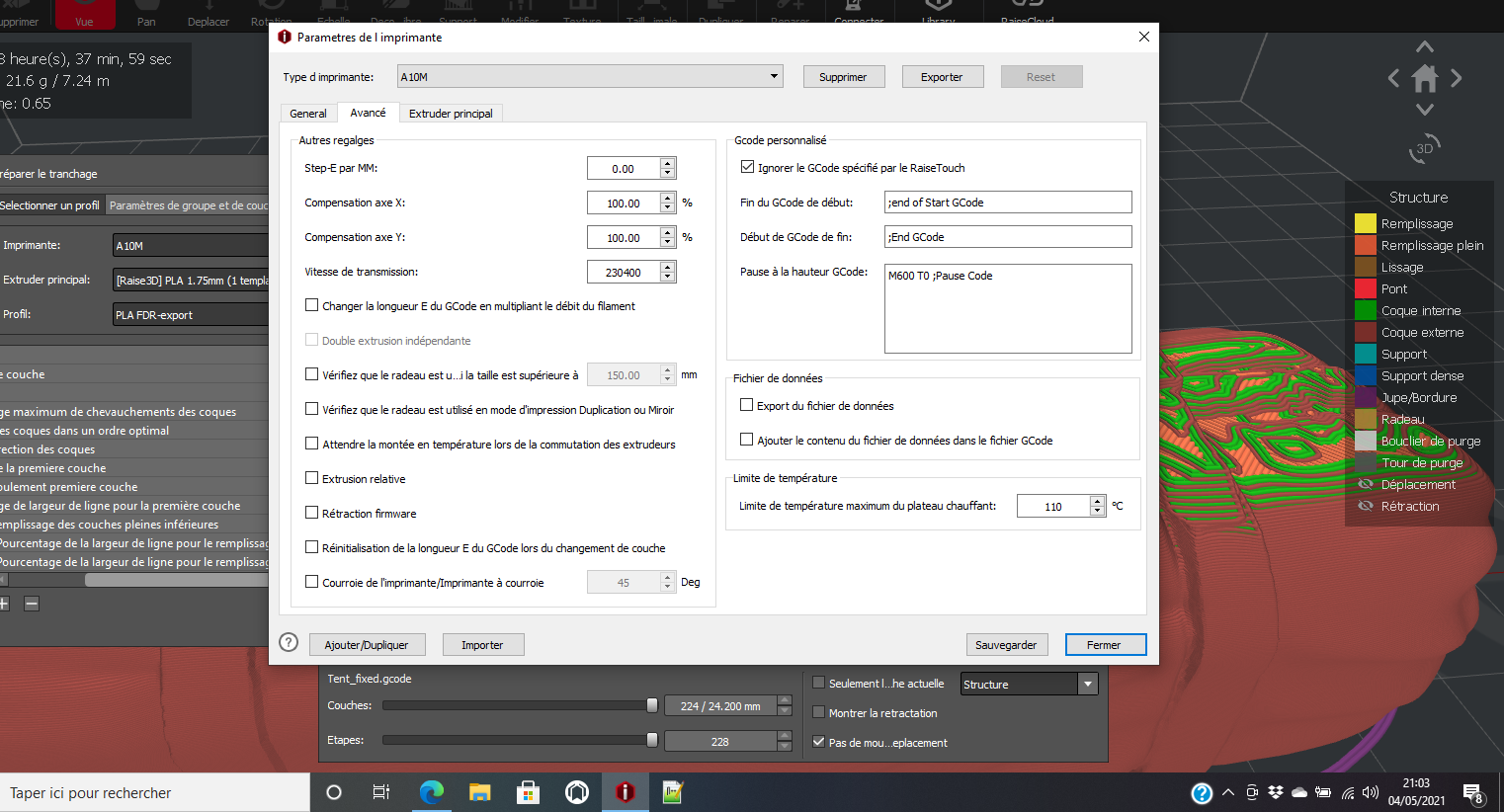Click the Exporter button
1504x812 pixels.
[x=942, y=77]
